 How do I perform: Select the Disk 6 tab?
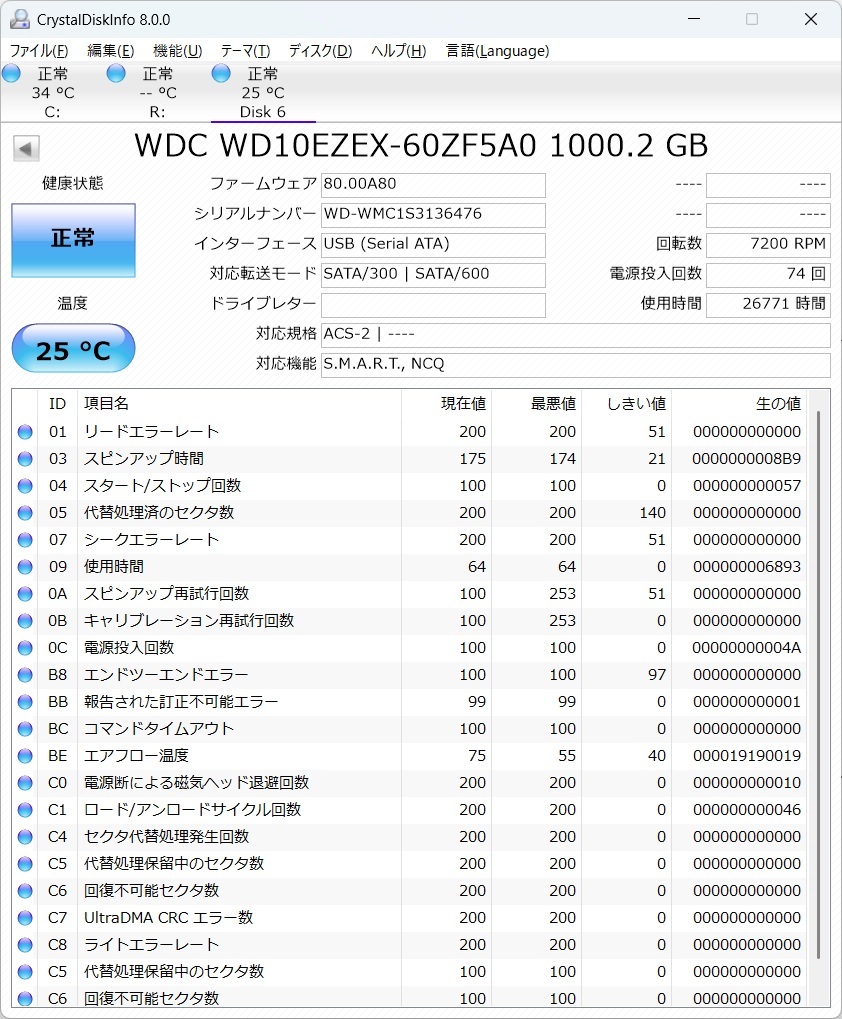click(262, 92)
